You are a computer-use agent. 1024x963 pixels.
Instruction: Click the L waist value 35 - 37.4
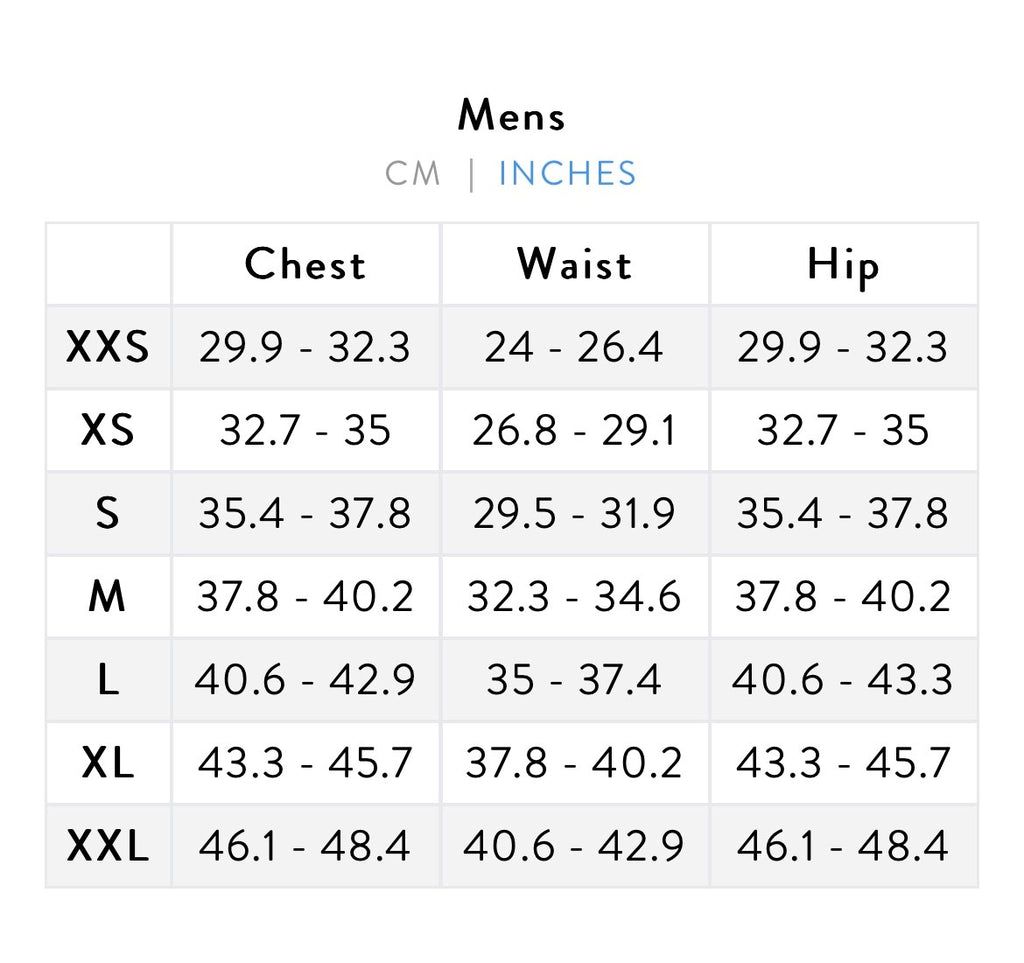(574, 681)
